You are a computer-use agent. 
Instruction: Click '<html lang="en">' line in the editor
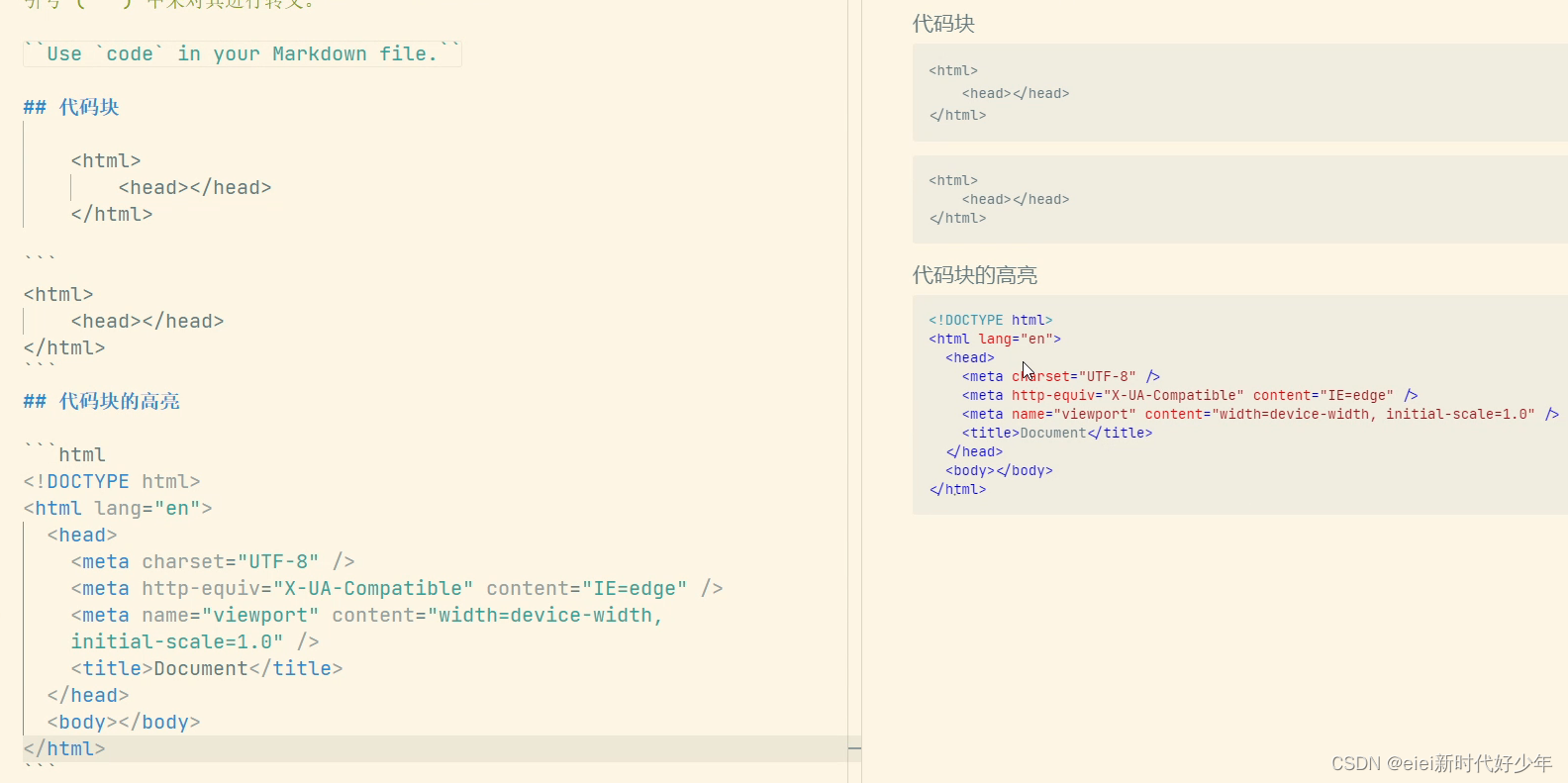point(118,508)
